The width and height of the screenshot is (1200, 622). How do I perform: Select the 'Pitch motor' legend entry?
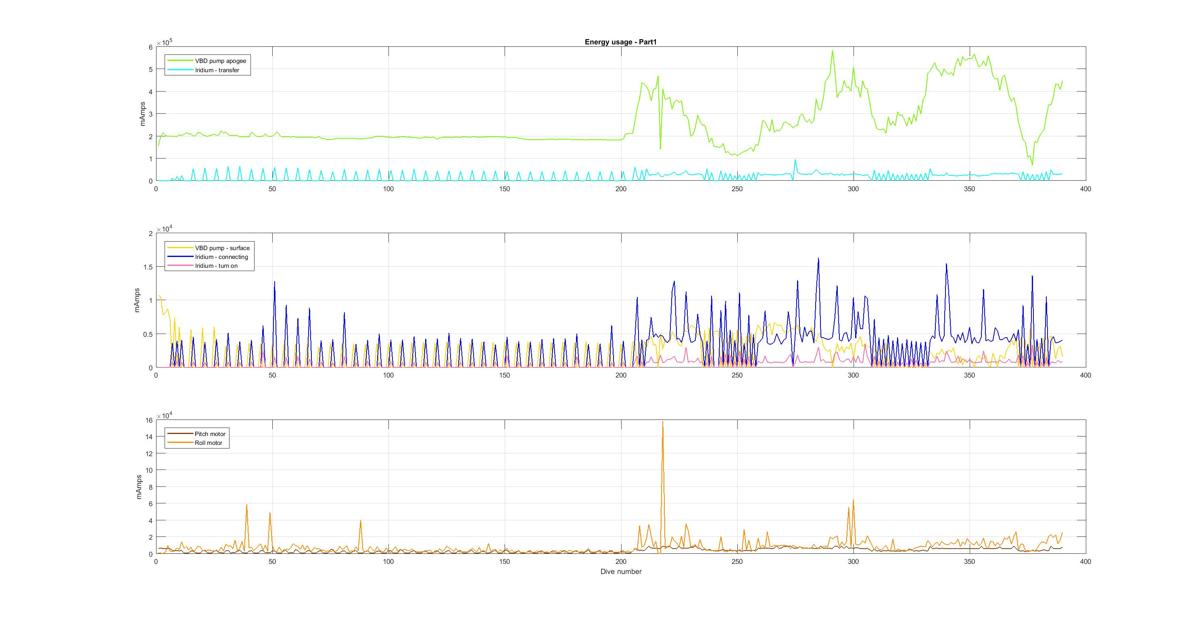point(212,433)
